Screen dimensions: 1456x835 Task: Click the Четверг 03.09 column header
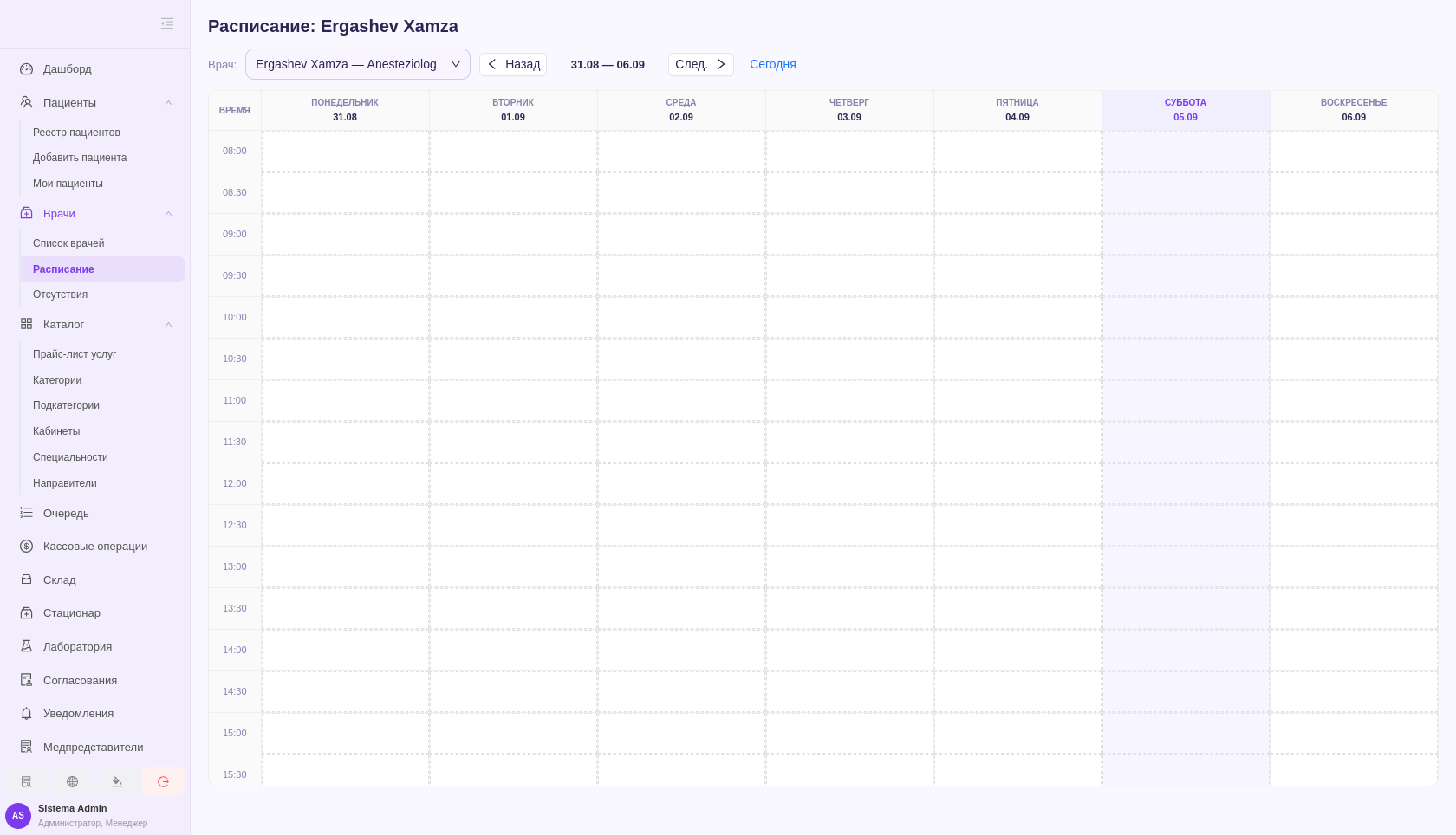click(849, 110)
